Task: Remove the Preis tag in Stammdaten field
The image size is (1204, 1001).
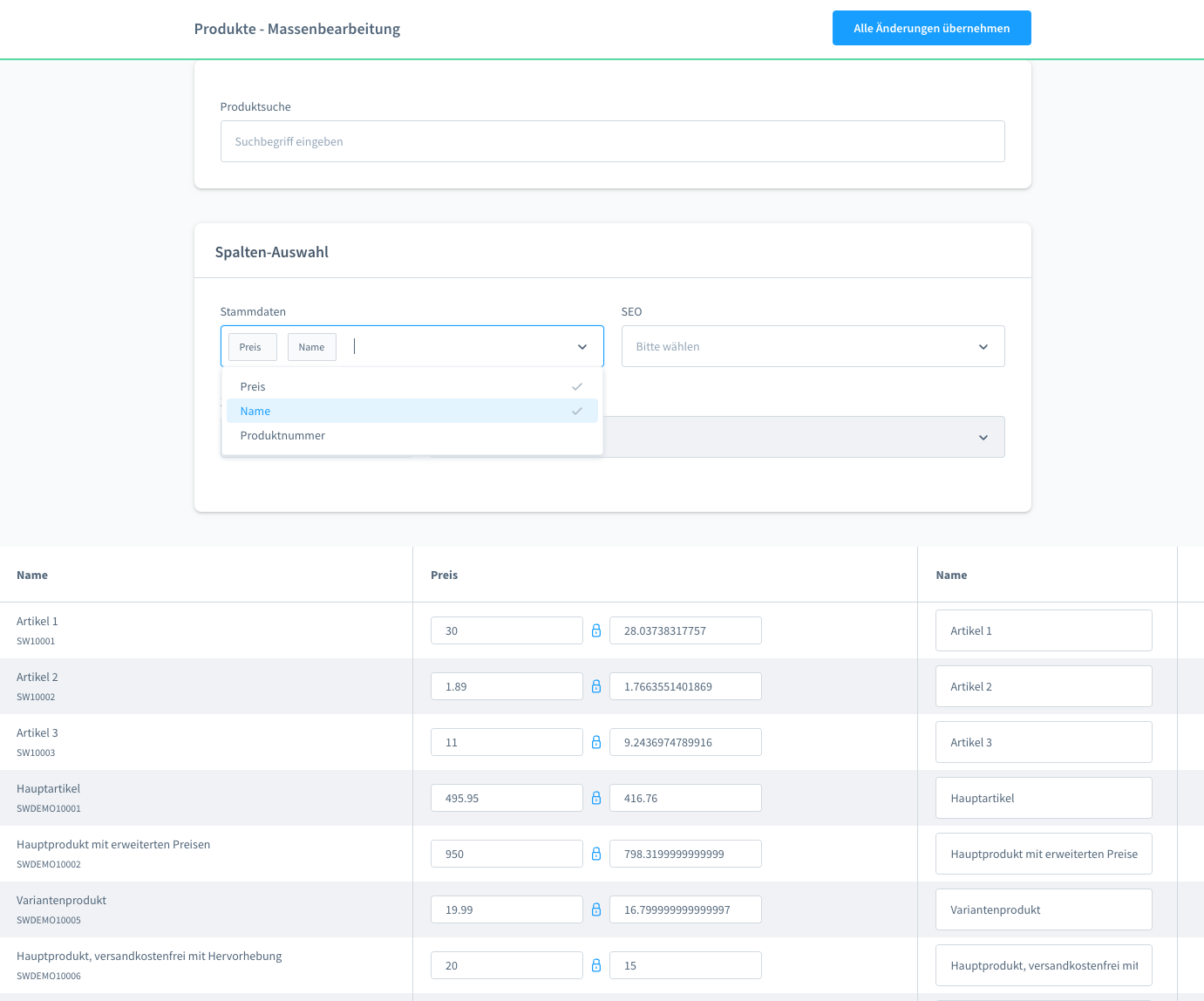Action: (251, 347)
